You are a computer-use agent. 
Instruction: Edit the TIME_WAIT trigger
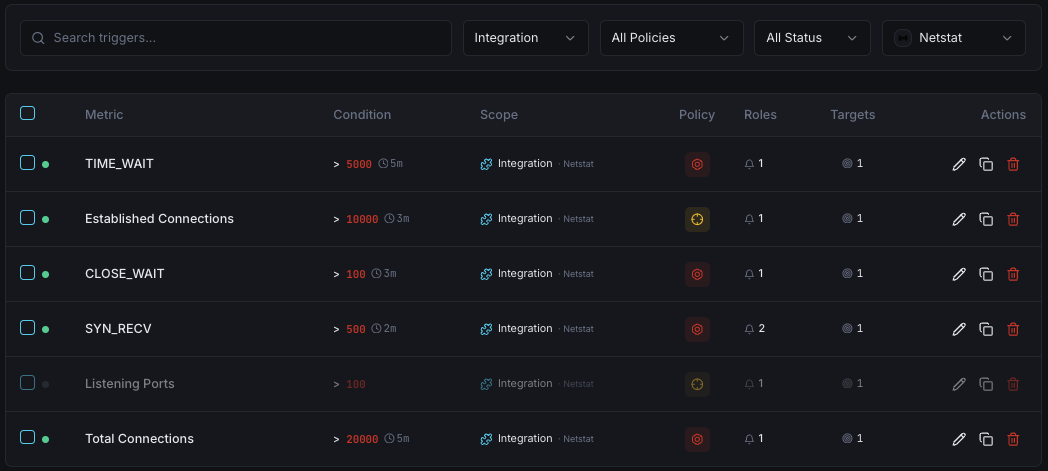click(x=959, y=164)
